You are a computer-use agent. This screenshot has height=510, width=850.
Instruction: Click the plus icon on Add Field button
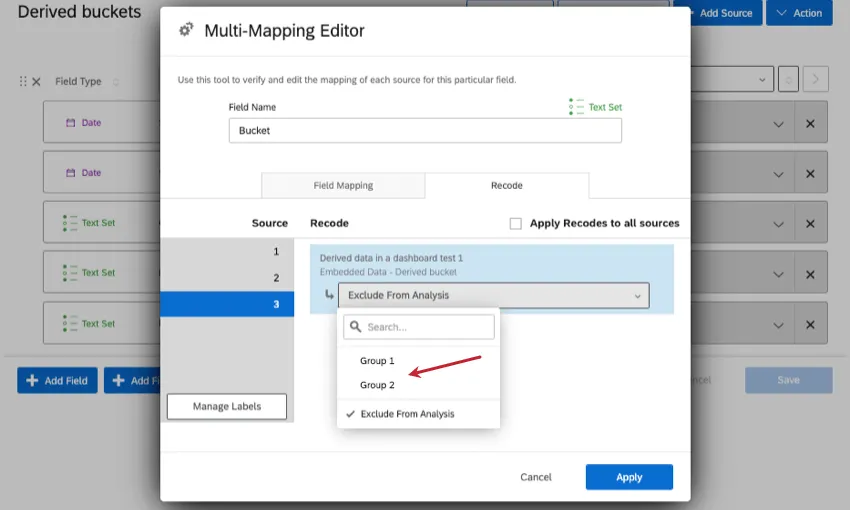32,380
